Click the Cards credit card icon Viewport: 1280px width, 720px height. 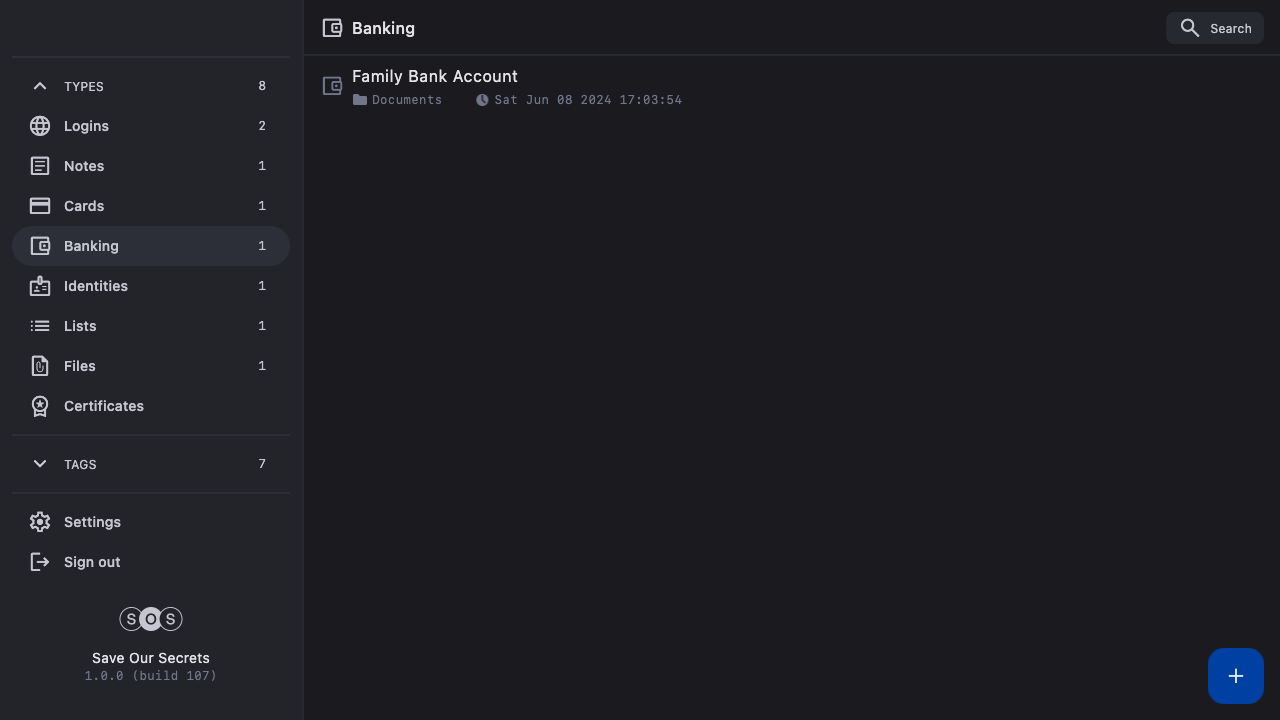pos(40,206)
